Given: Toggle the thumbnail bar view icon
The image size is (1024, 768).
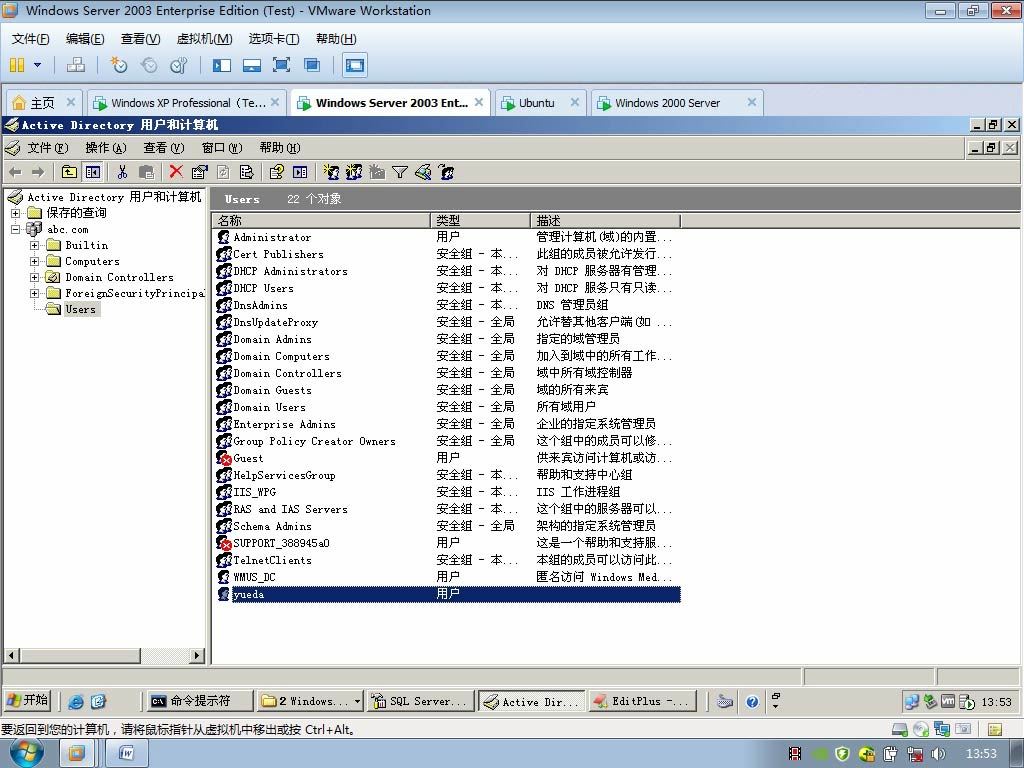Looking at the screenshot, I should pos(251,65).
